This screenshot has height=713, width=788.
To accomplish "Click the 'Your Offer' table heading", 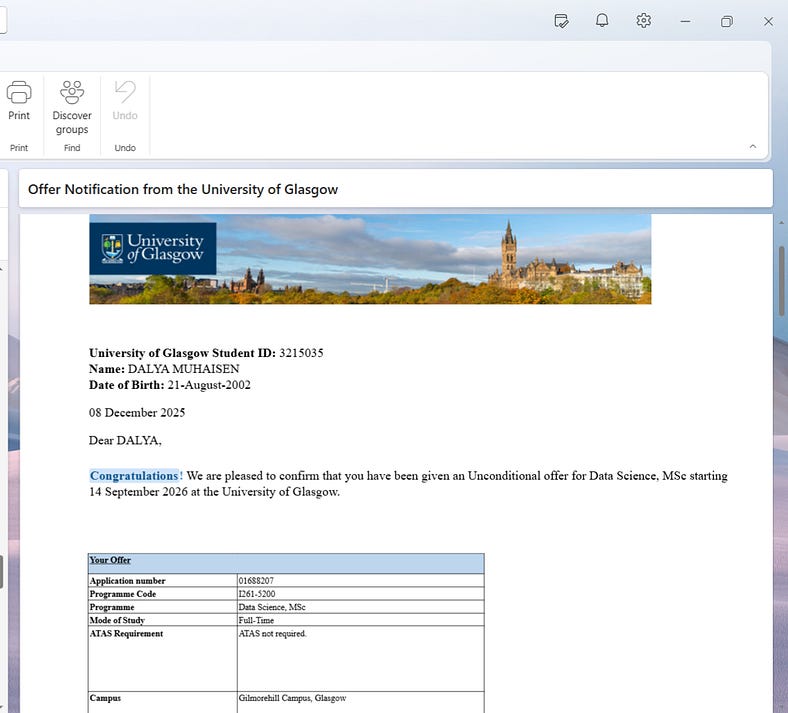I will click(110, 560).
